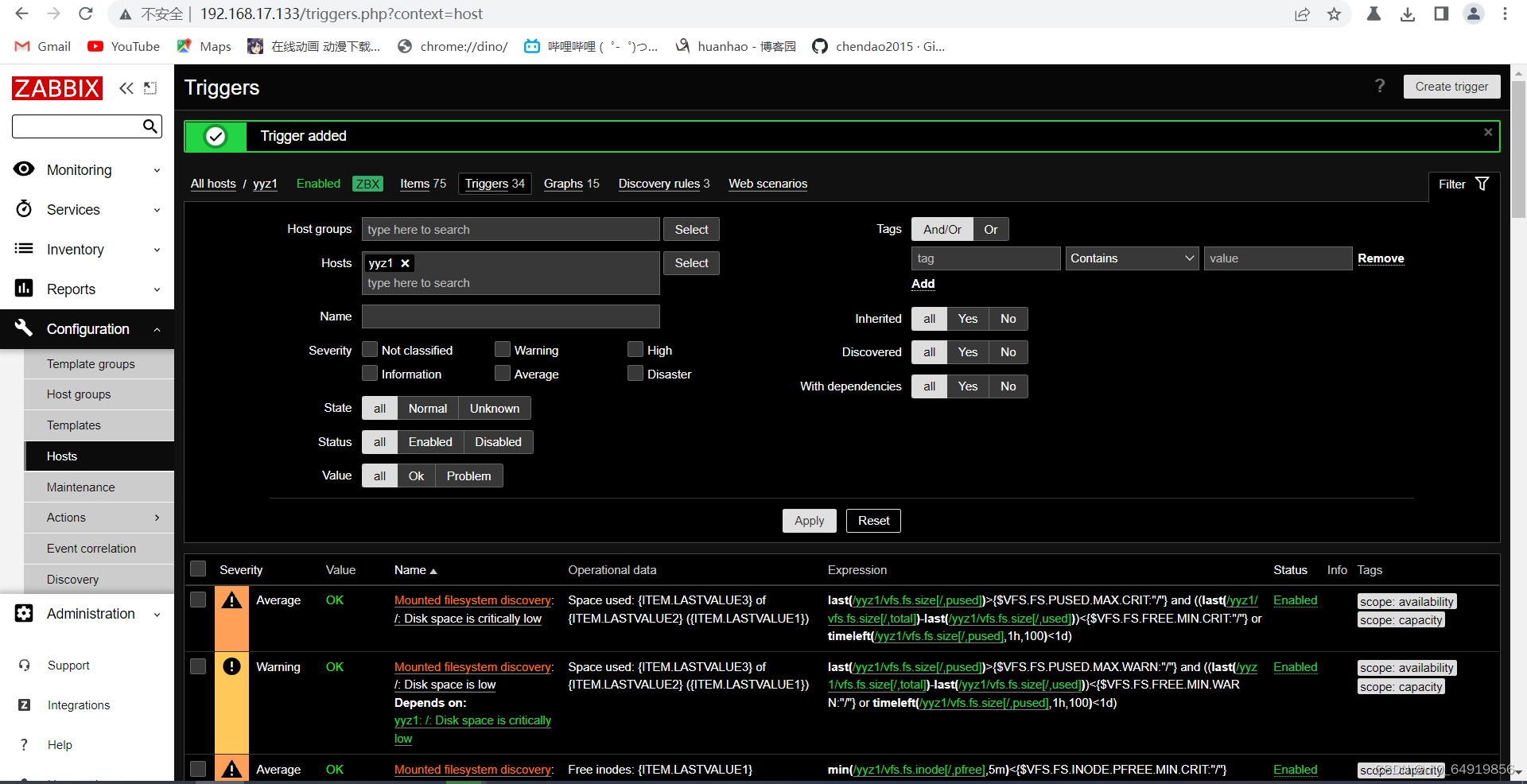The image size is (1527, 784).
Task: Bookmark this page with star icon
Action: click(x=1334, y=14)
